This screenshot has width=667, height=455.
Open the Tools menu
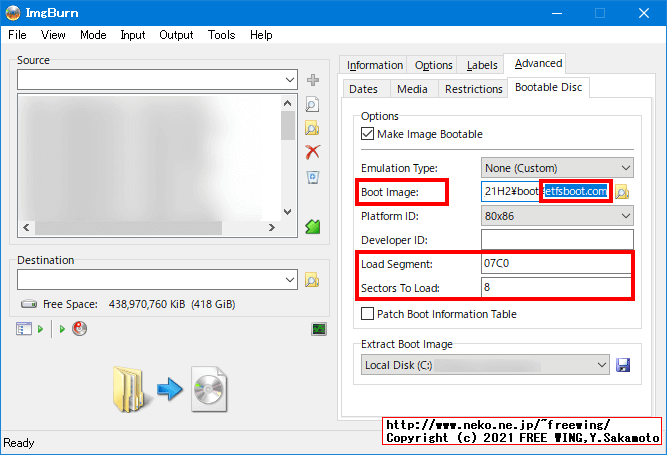[x=222, y=35]
